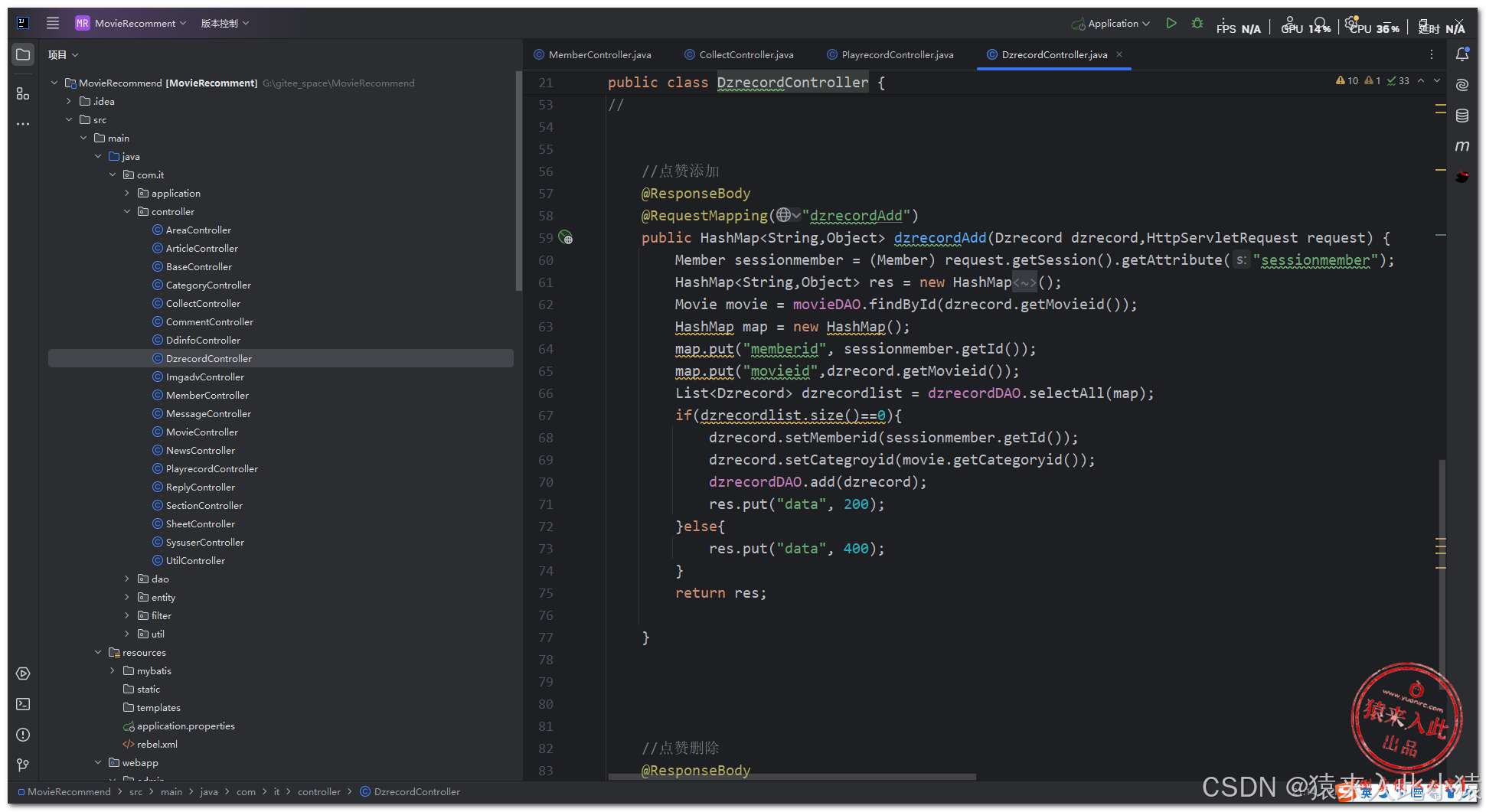Open the Services tool window icon
The image size is (1486, 812).
pyautogui.click(x=23, y=673)
